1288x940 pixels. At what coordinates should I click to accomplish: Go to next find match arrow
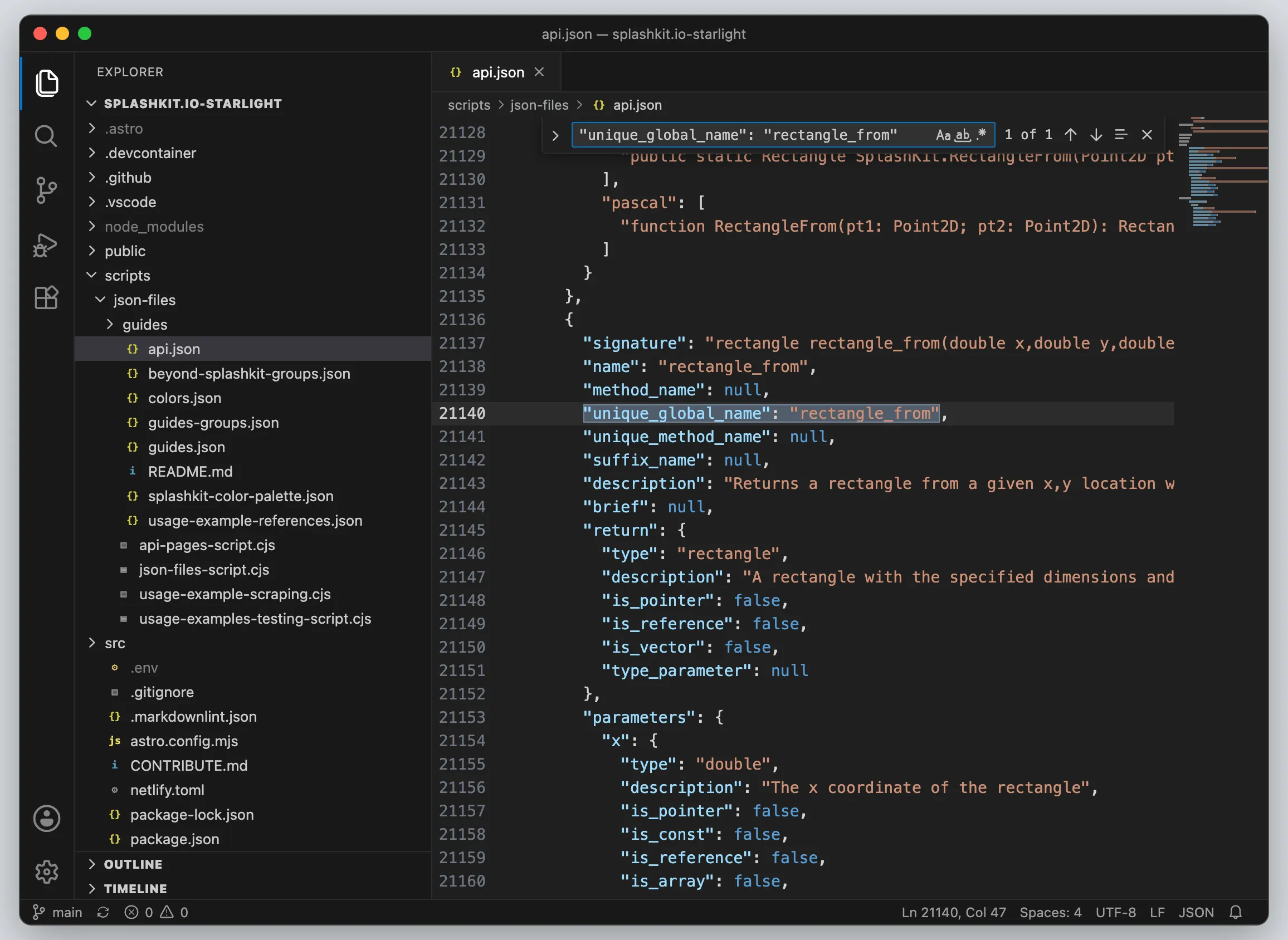(x=1096, y=135)
